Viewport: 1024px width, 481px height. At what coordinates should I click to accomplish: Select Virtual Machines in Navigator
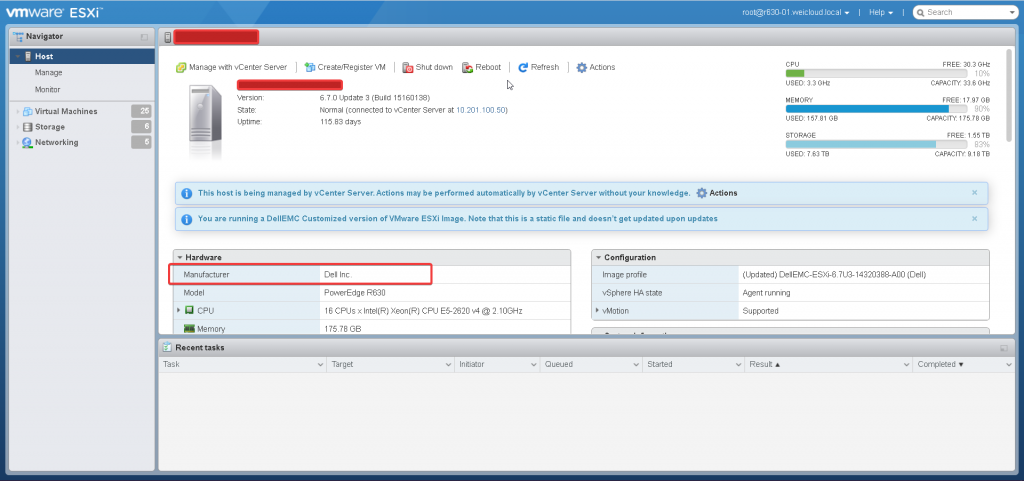(66, 112)
